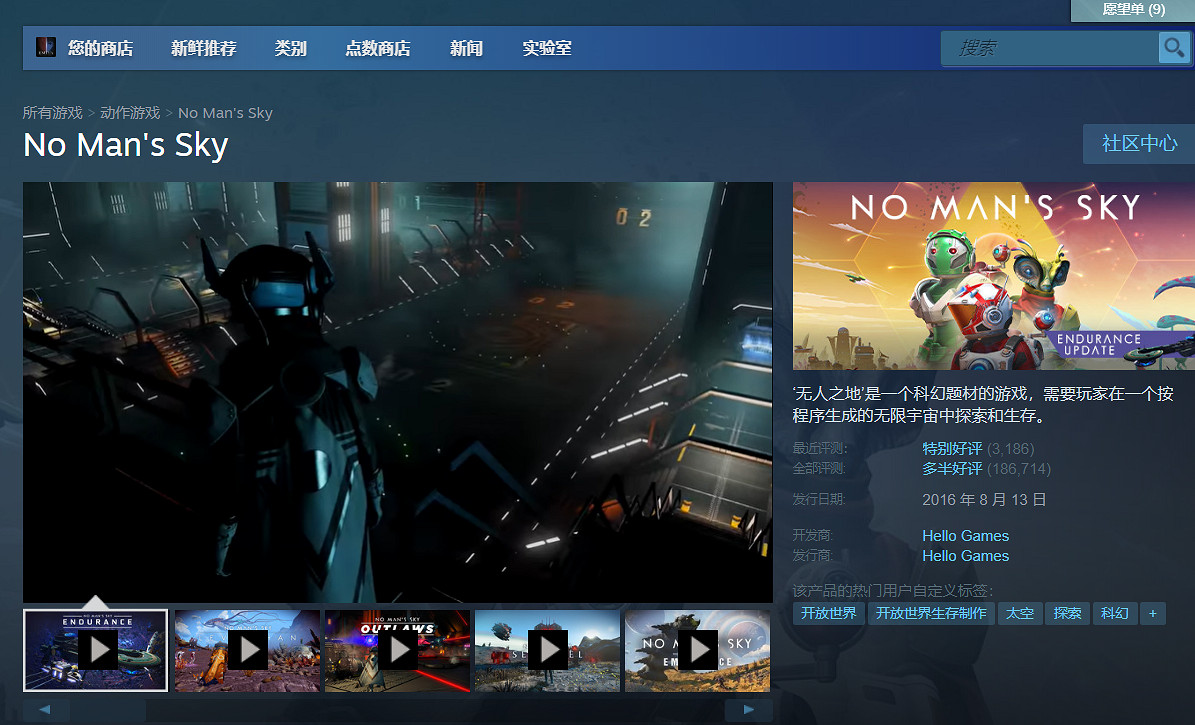
Task: Open the 类别 categories menu
Action: coord(290,48)
